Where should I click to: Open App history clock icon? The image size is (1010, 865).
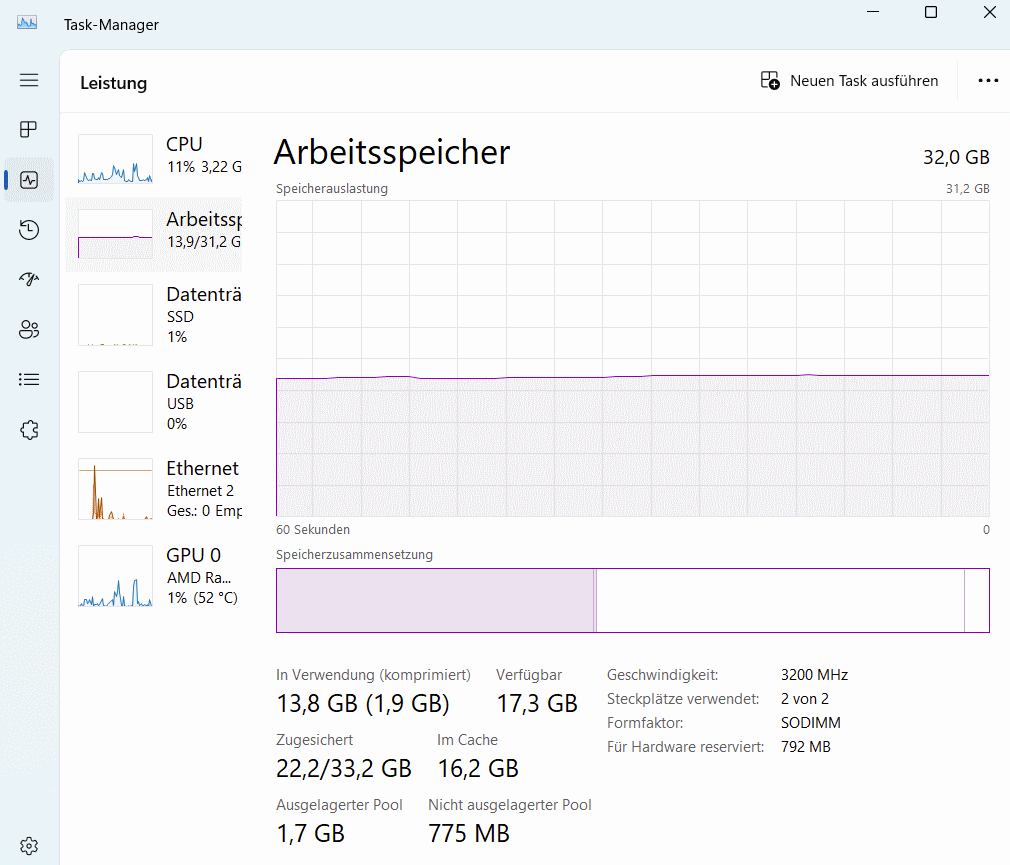pos(29,230)
